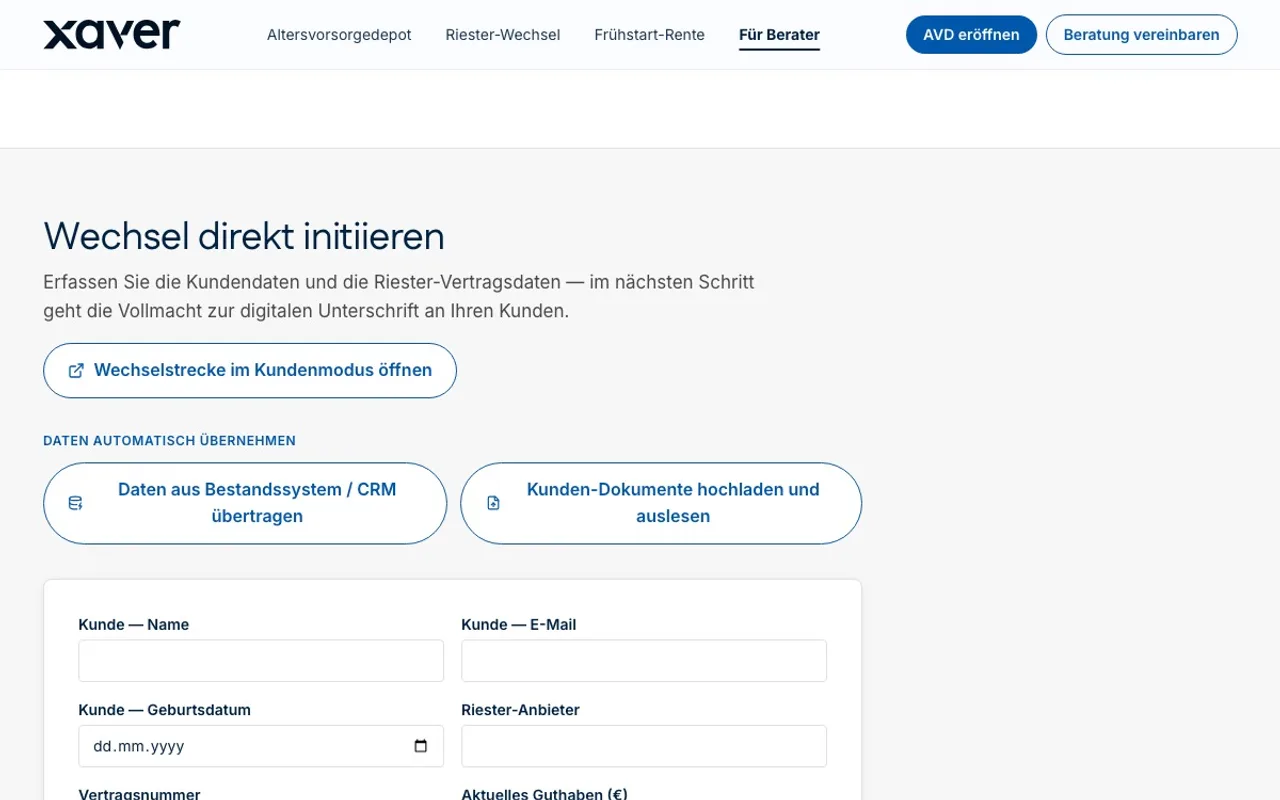Screen dimensions: 1280x800
Task: Click the external-link icon on Wechselstrecke button
Action: [x=76, y=371]
